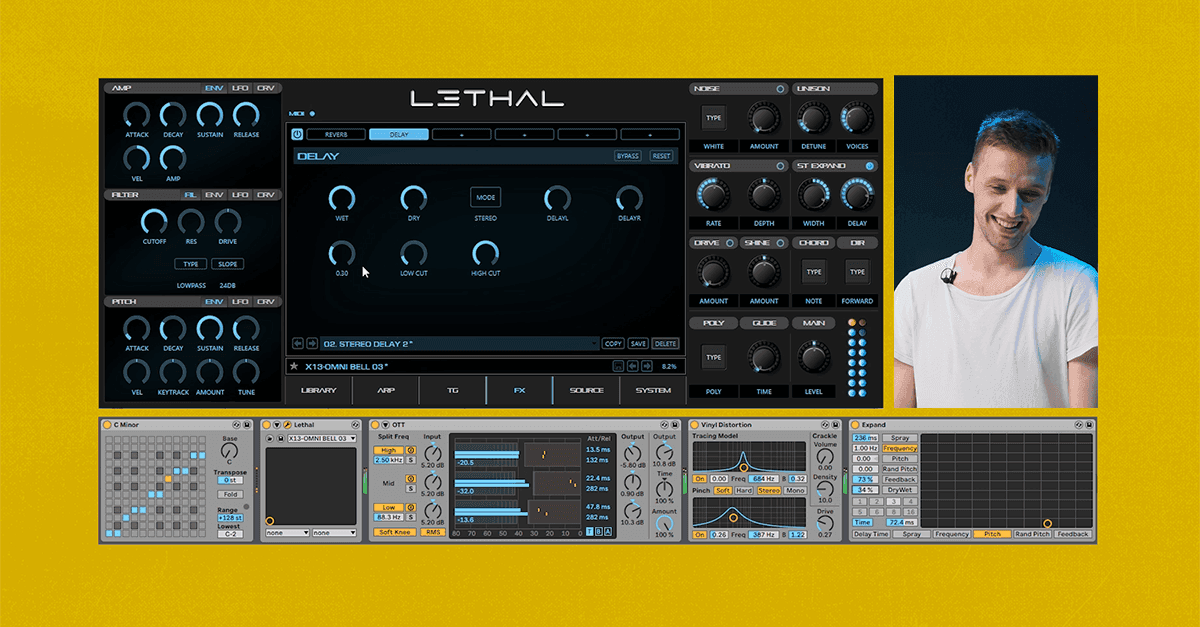The height and width of the screenshot is (627, 1200).
Task: Click the Soft Knee button in OTT
Action: click(x=396, y=532)
